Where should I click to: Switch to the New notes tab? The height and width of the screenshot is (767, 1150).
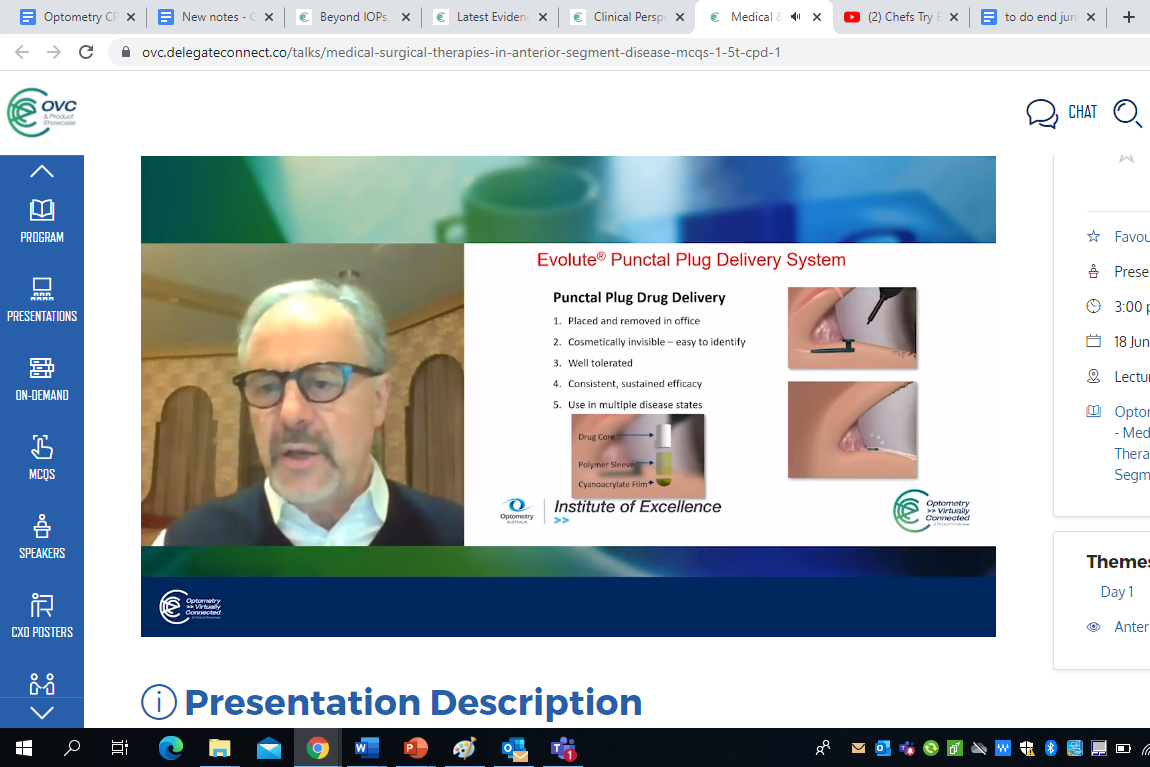(x=215, y=17)
